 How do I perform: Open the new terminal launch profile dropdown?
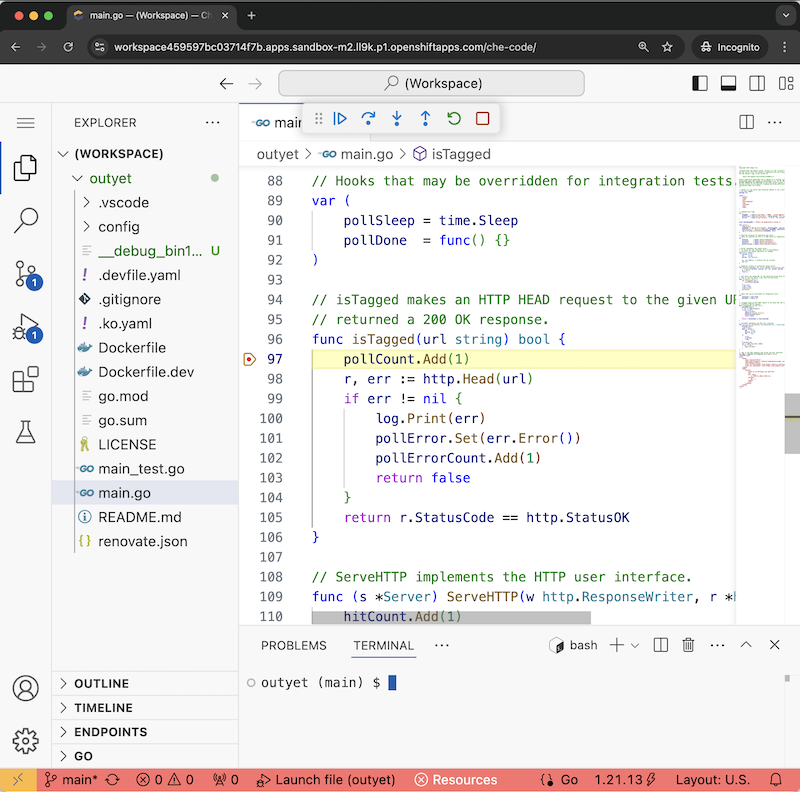point(635,646)
